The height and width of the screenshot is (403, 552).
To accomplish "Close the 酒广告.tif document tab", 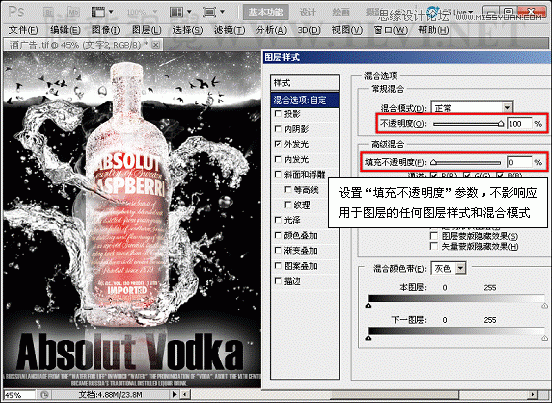I will (156, 45).
